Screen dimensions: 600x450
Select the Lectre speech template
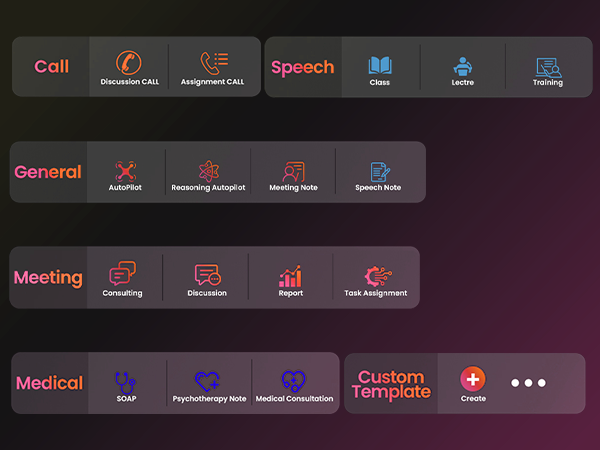(462, 66)
